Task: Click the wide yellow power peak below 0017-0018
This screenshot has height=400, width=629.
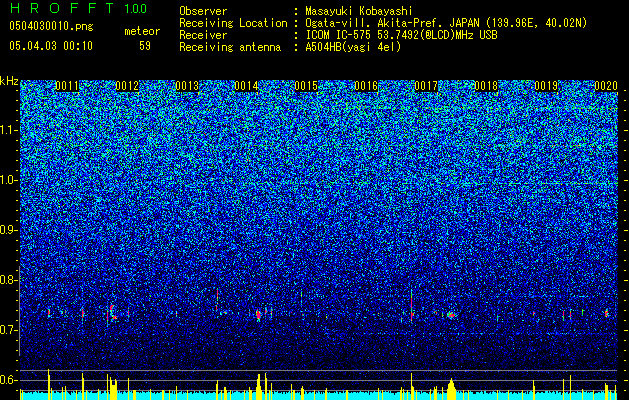Action: click(451, 388)
